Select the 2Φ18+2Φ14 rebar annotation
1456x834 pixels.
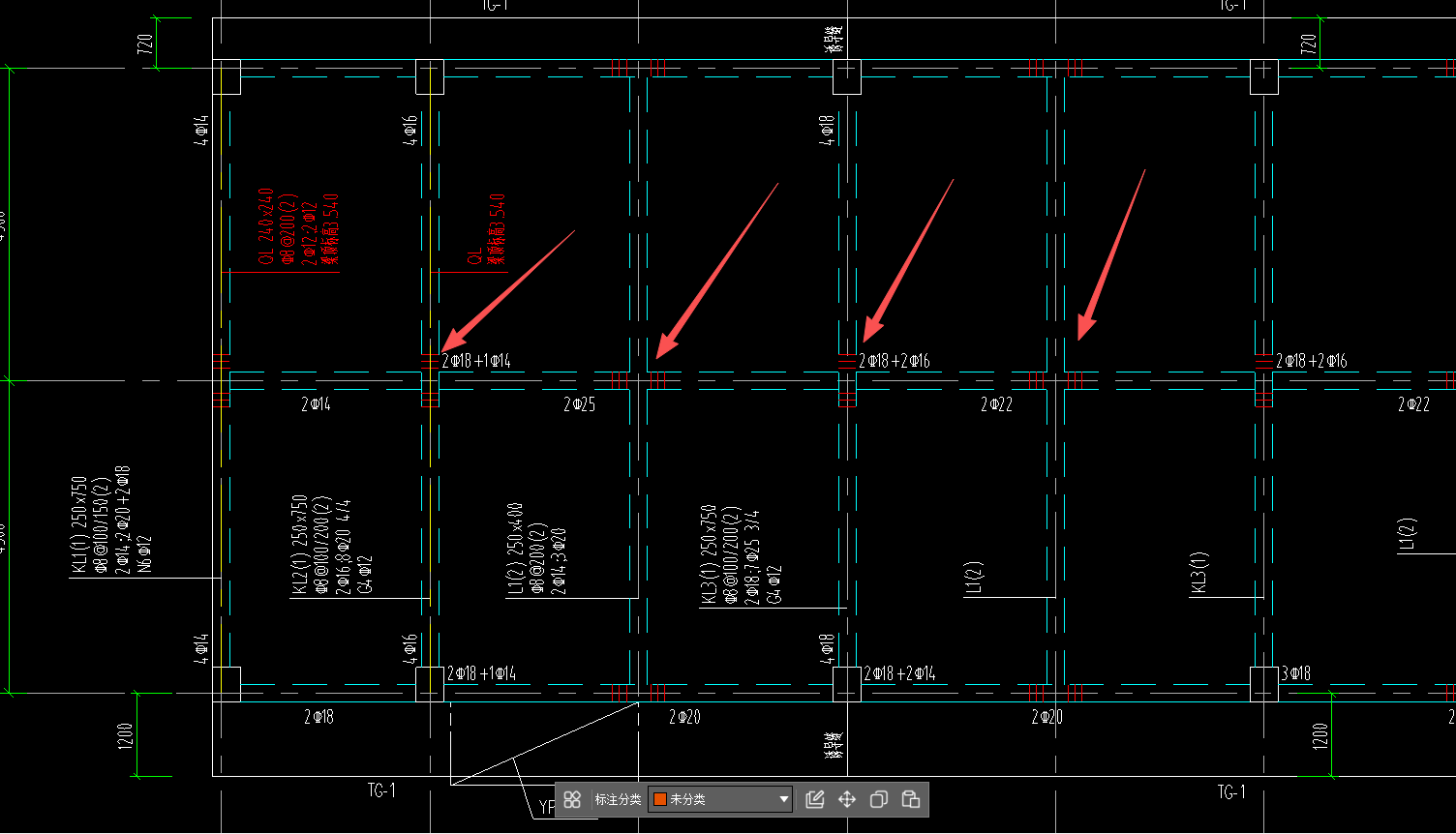tap(899, 673)
